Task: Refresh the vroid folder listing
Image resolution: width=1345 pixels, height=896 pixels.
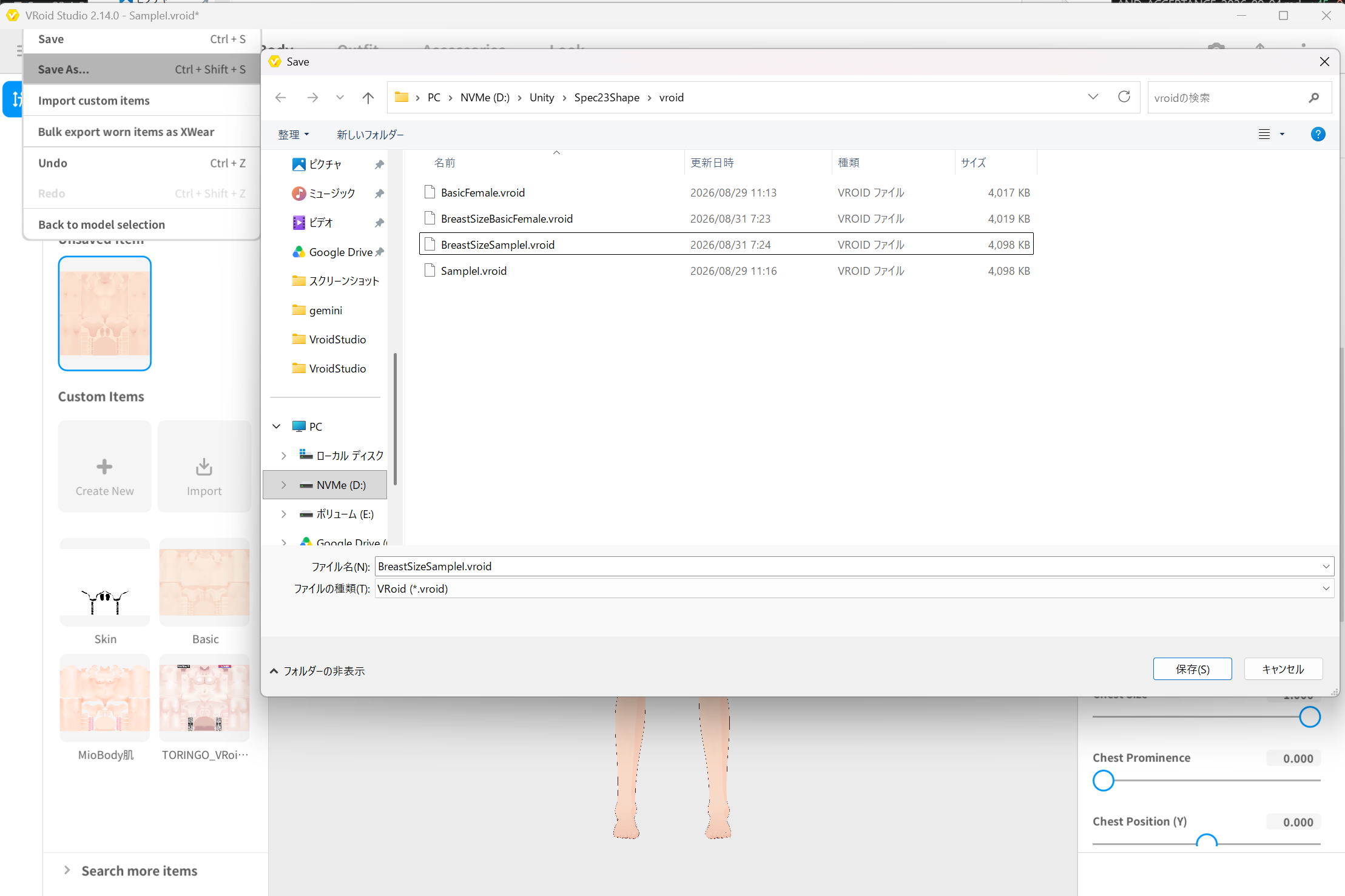Action: pyautogui.click(x=1124, y=97)
